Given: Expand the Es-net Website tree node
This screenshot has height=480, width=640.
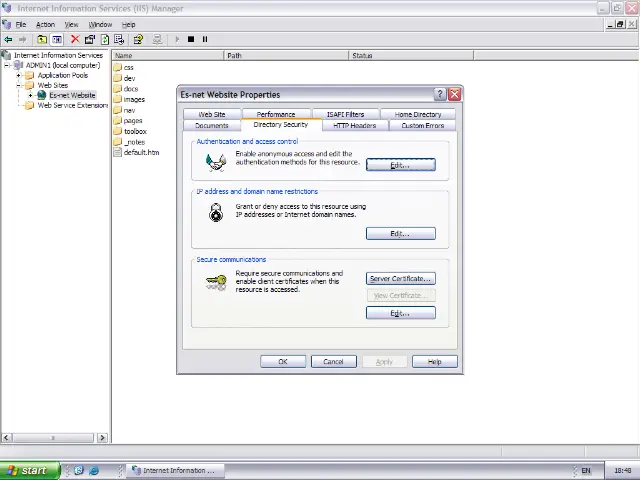Looking at the screenshot, I should (x=30, y=95).
